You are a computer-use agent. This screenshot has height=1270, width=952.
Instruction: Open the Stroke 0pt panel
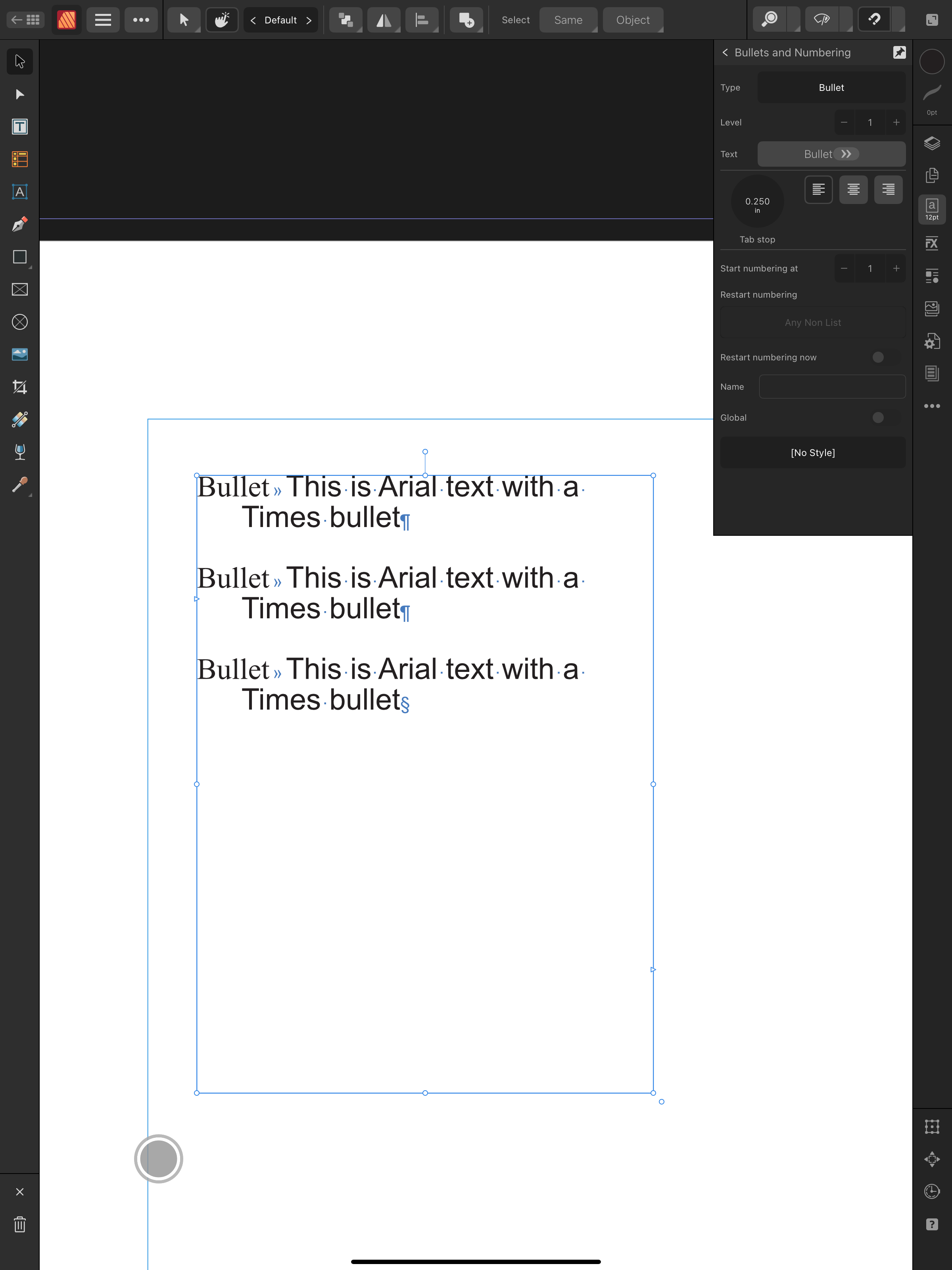coord(932,99)
